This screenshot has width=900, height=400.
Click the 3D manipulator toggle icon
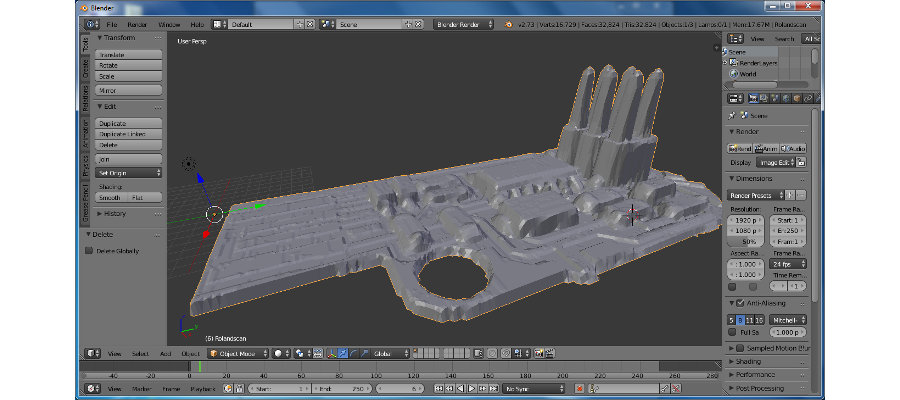[331, 353]
